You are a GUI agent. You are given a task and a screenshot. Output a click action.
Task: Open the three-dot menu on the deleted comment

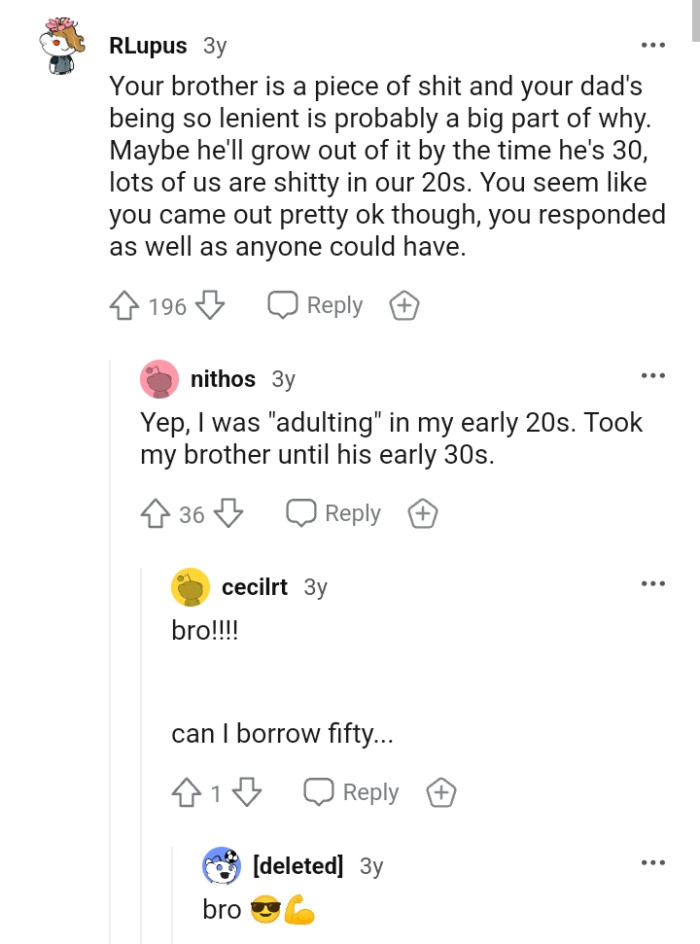pos(653,861)
